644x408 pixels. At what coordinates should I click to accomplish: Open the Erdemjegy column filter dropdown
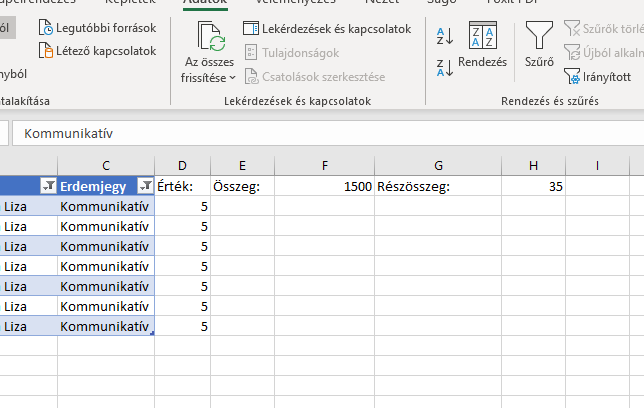[x=144, y=185]
